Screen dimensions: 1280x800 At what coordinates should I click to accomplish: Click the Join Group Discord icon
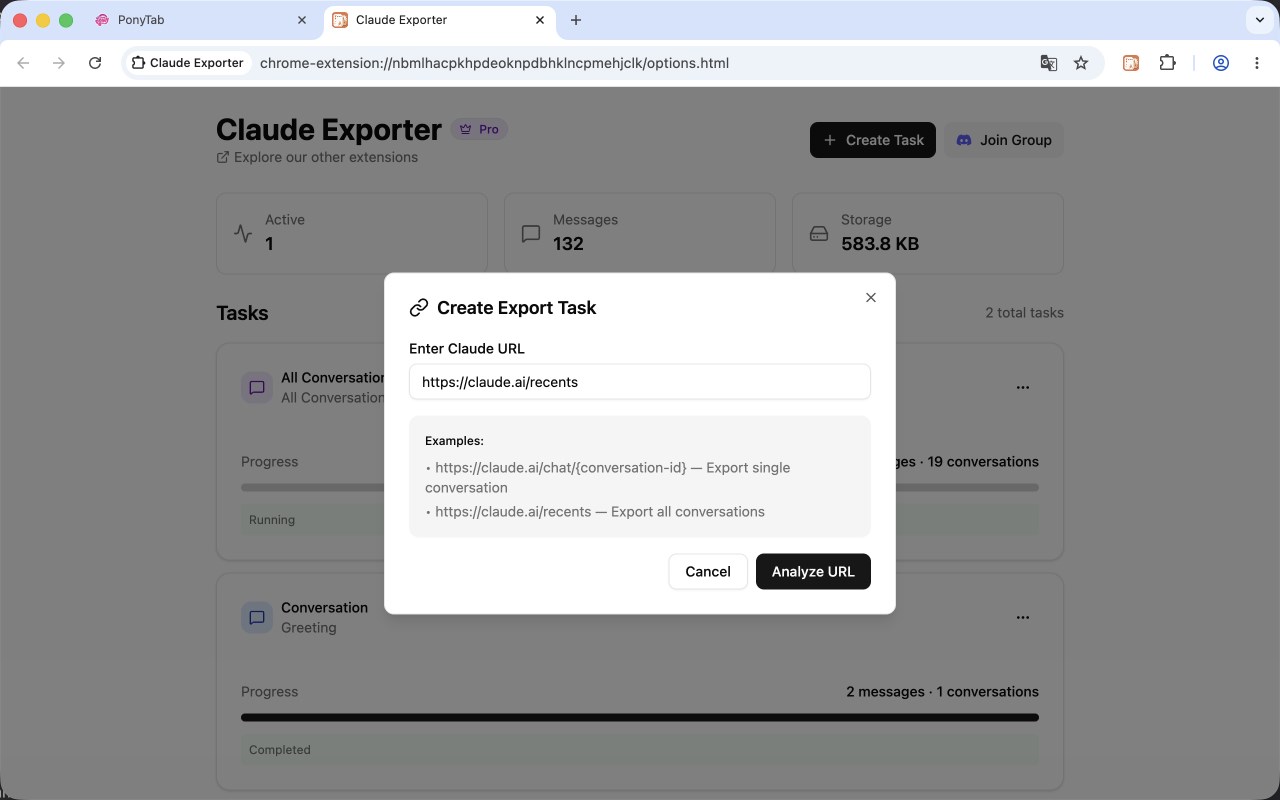tap(964, 140)
